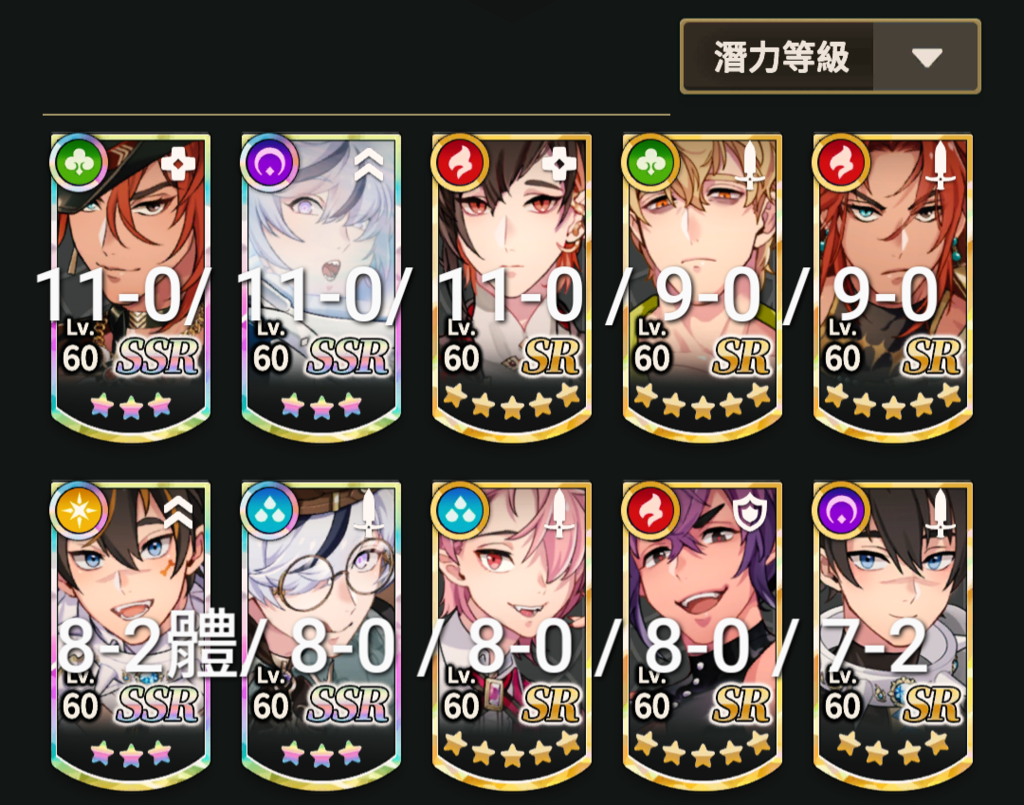Pick the purple-haired SR card with shield
Image resolution: width=1024 pixels, height=805 pixels.
point(703,635)
